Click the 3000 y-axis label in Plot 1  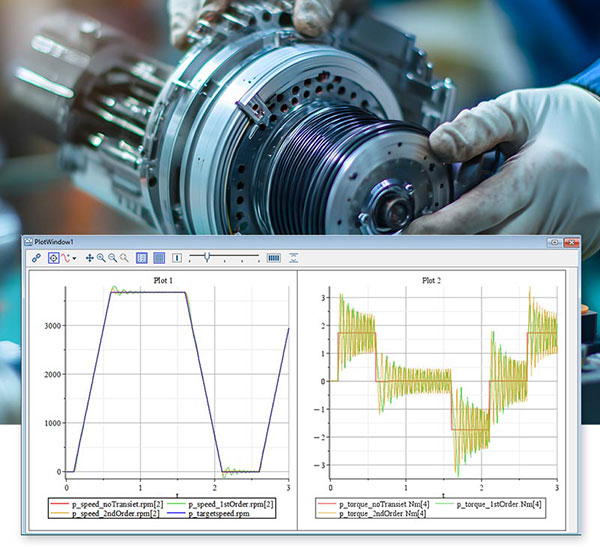[52, 326]
